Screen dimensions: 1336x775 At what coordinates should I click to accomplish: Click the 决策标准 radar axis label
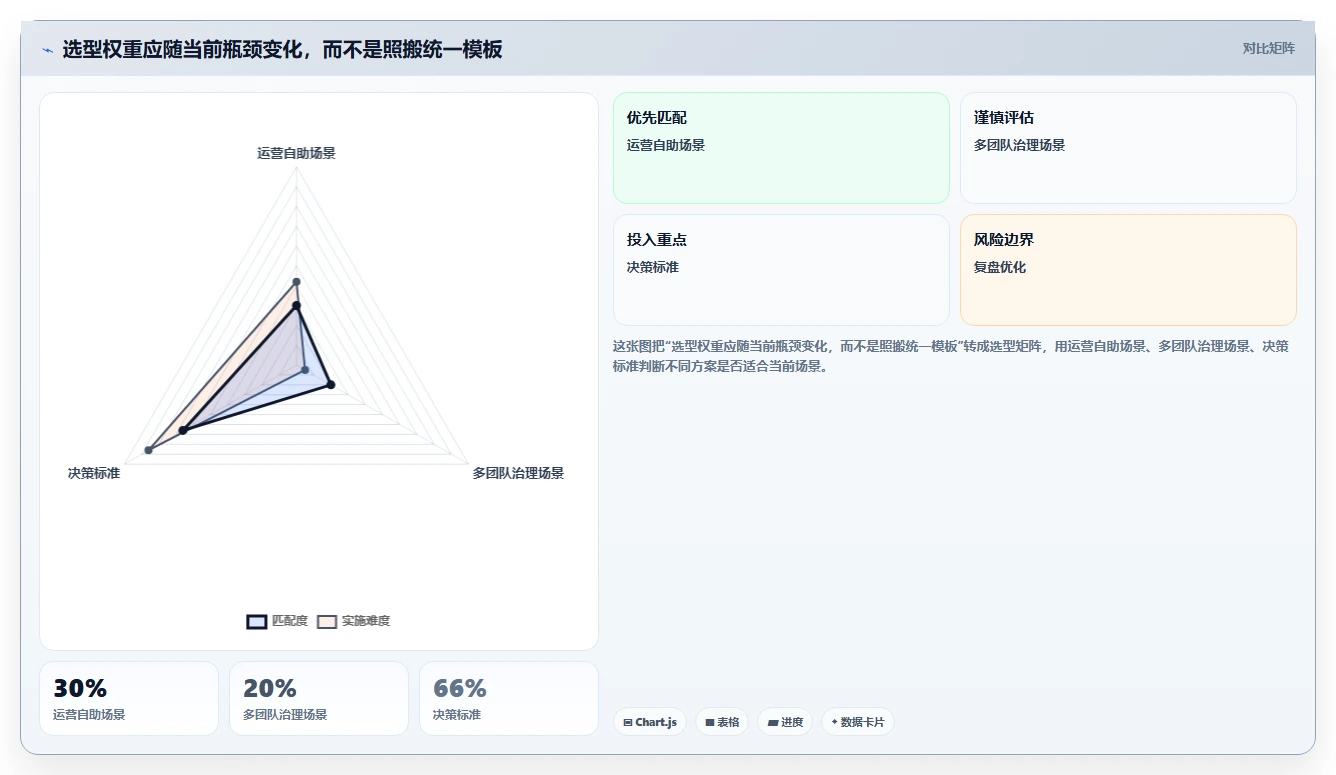tap(94, 473)
